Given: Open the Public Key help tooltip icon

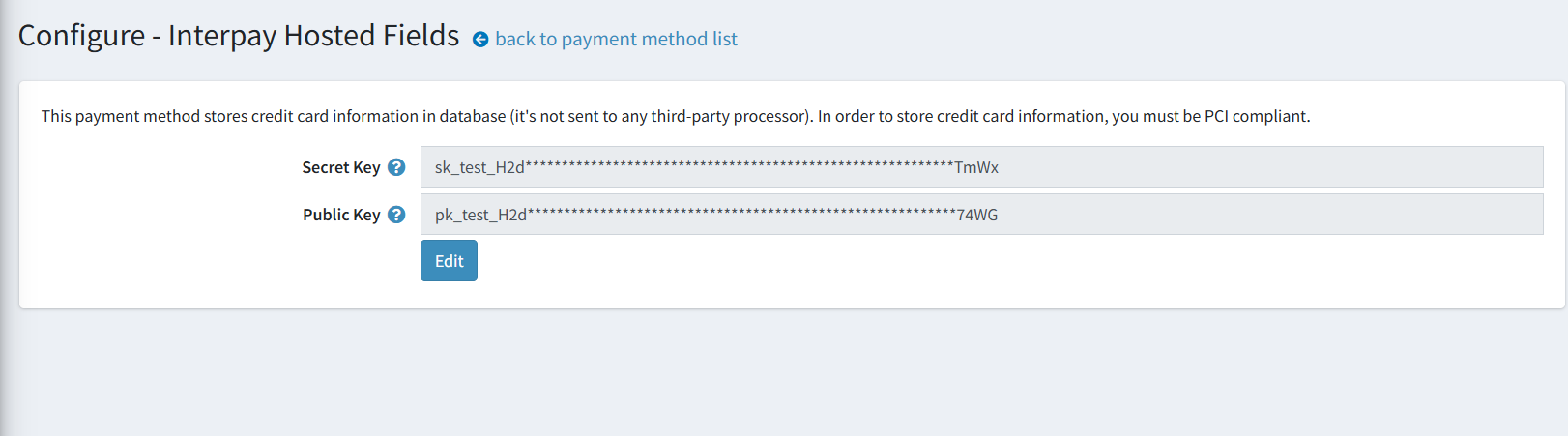Looking at the screenshot, I should click(396, 215).
